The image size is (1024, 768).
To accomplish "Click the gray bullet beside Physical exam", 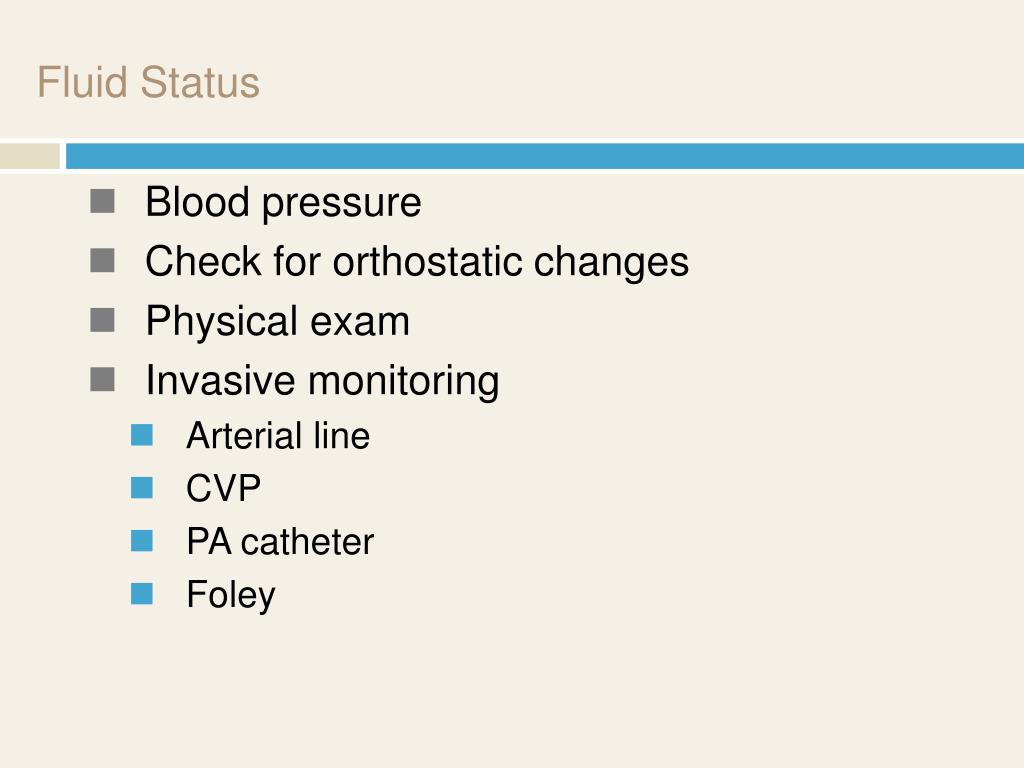I will point(103,320).
